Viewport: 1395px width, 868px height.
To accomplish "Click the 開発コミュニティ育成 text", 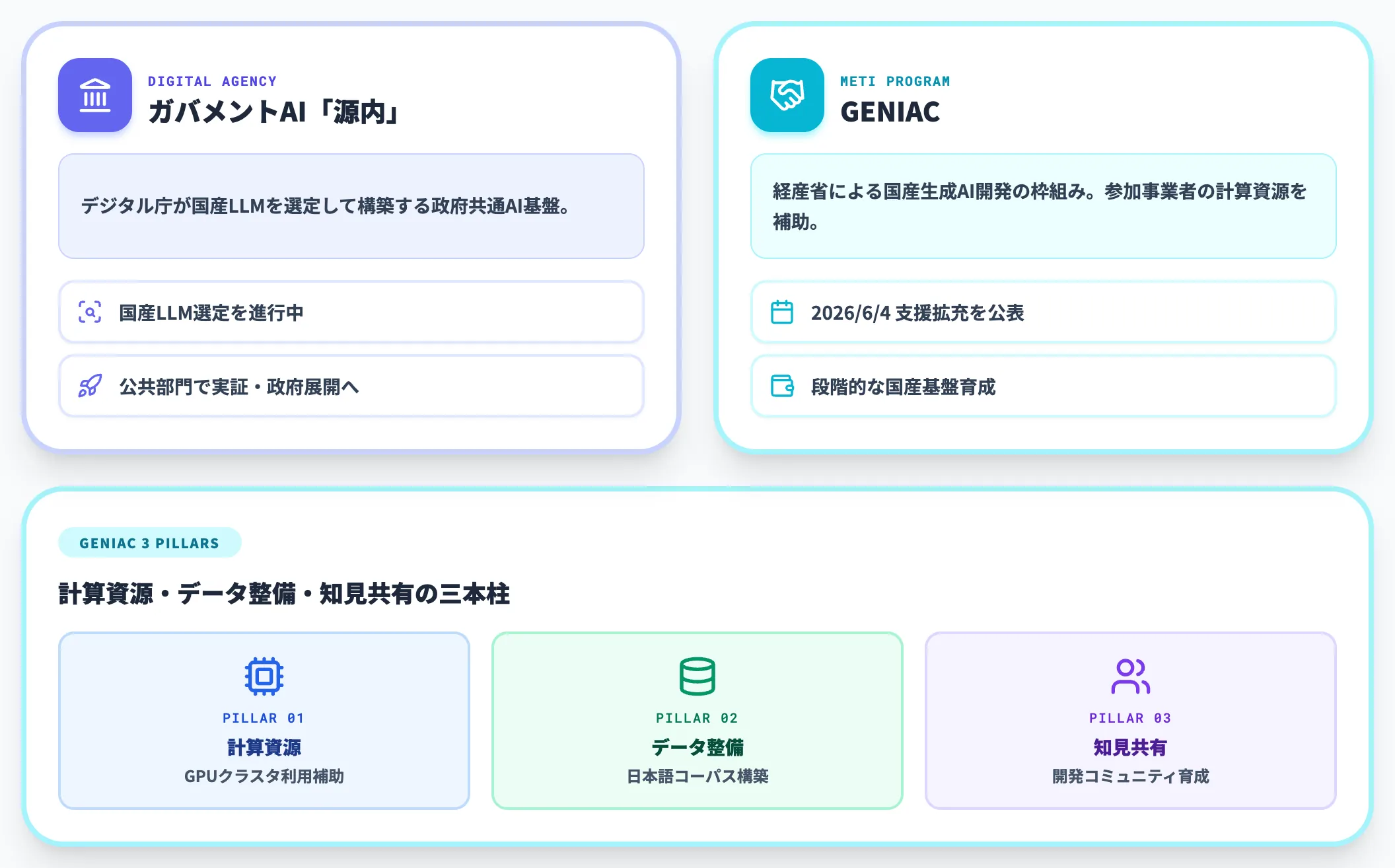I will 1131,776.
